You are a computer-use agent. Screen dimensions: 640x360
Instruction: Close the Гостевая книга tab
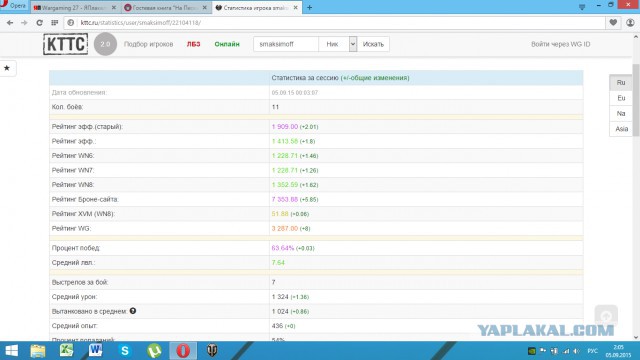click(x=204, y=7)
